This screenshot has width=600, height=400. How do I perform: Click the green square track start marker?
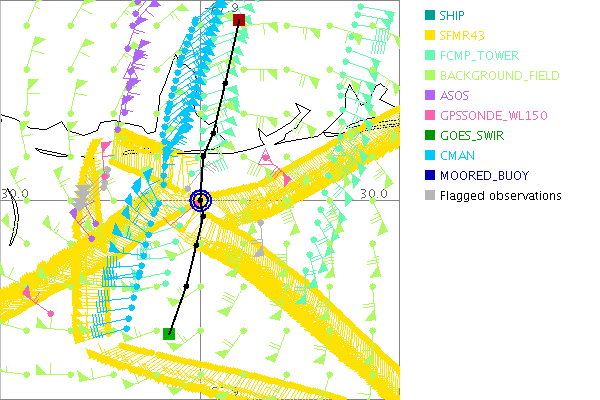tap(170, 333)
